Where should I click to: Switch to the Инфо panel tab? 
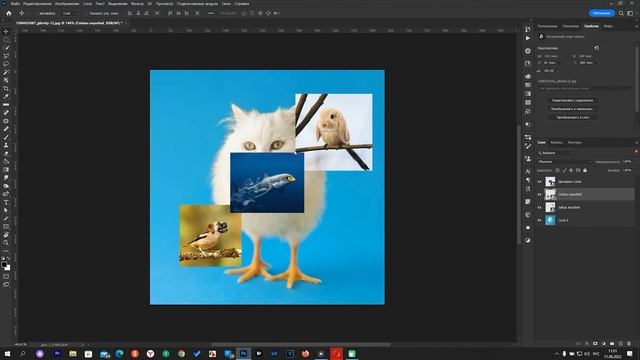pos(608,26)
